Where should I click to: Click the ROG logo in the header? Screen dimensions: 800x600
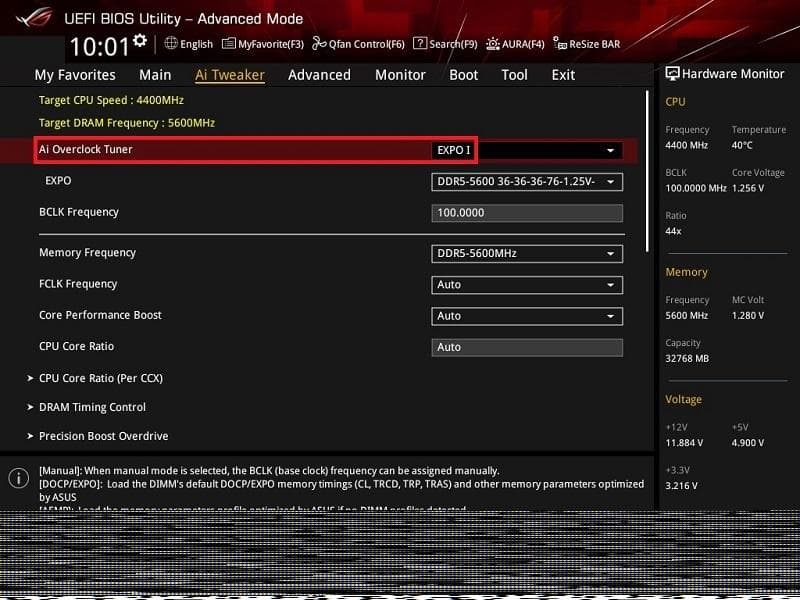(x=34, y=18)
